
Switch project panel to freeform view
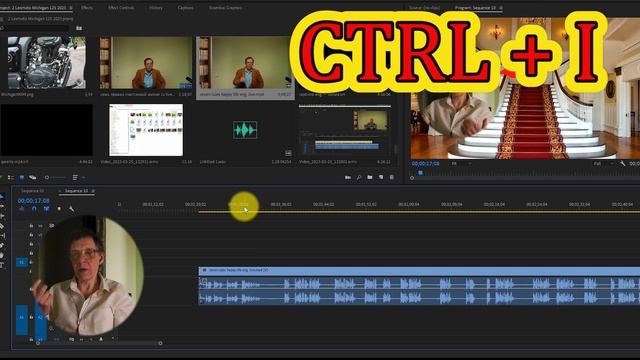(32, 177)
